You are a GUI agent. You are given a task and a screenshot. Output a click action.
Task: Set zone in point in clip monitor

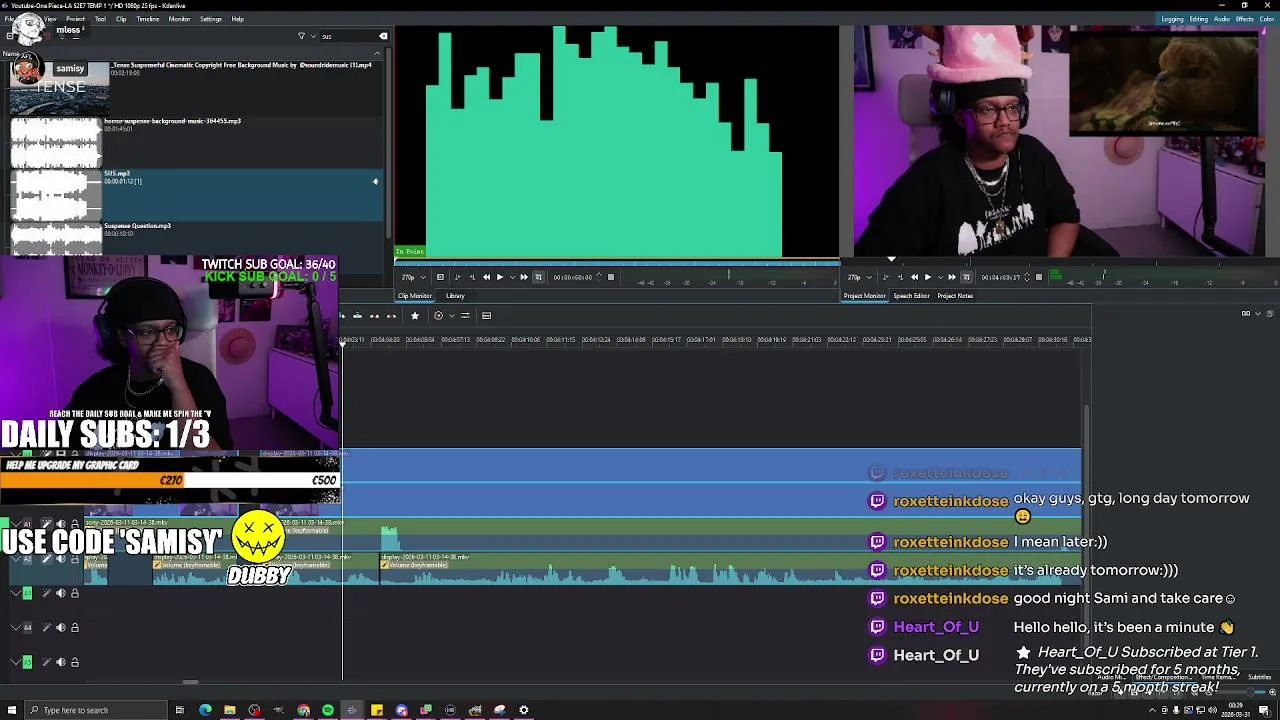(x=458, y=277)
